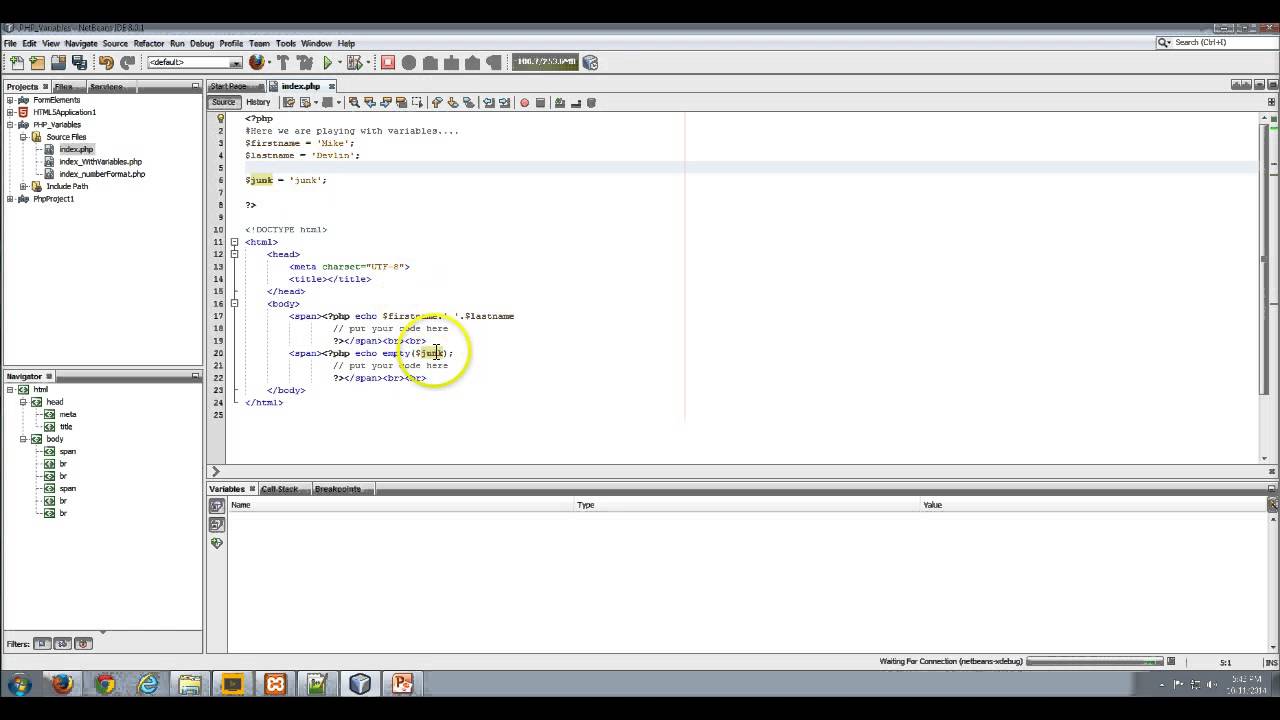The width and height of the screenshot is (1280, 720).
Task: Click the Redo arrow icon
Action: (127, 62)
